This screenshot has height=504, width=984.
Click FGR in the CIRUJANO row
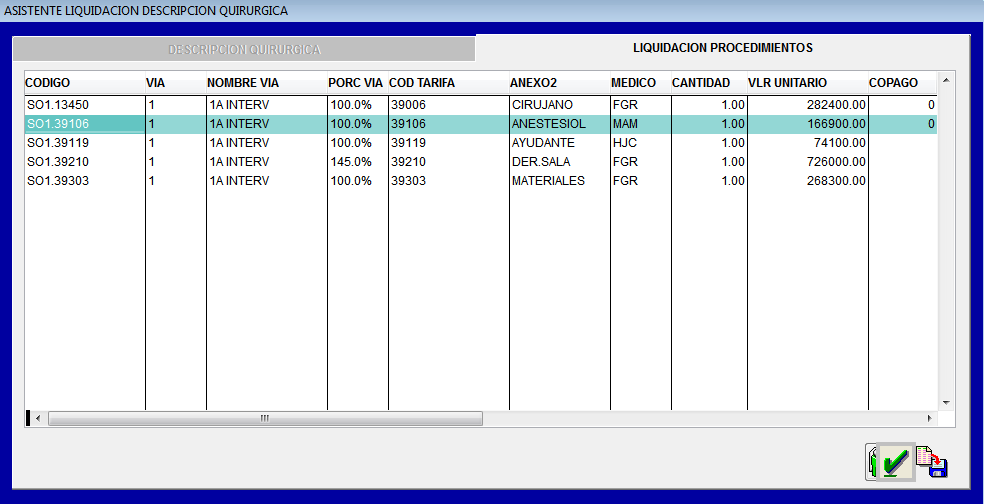[641, 105]
